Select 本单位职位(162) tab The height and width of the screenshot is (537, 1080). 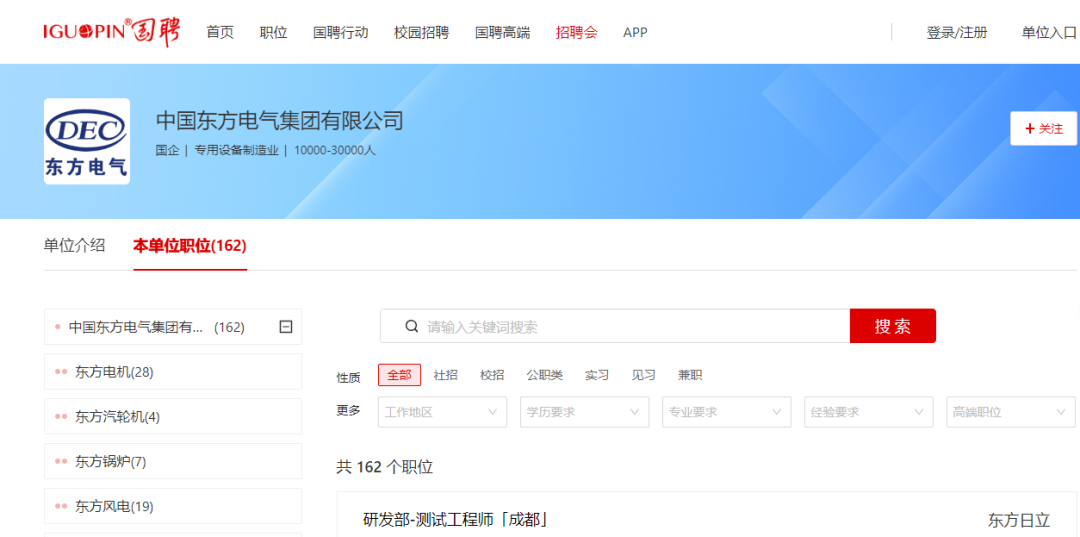[190, 245]
